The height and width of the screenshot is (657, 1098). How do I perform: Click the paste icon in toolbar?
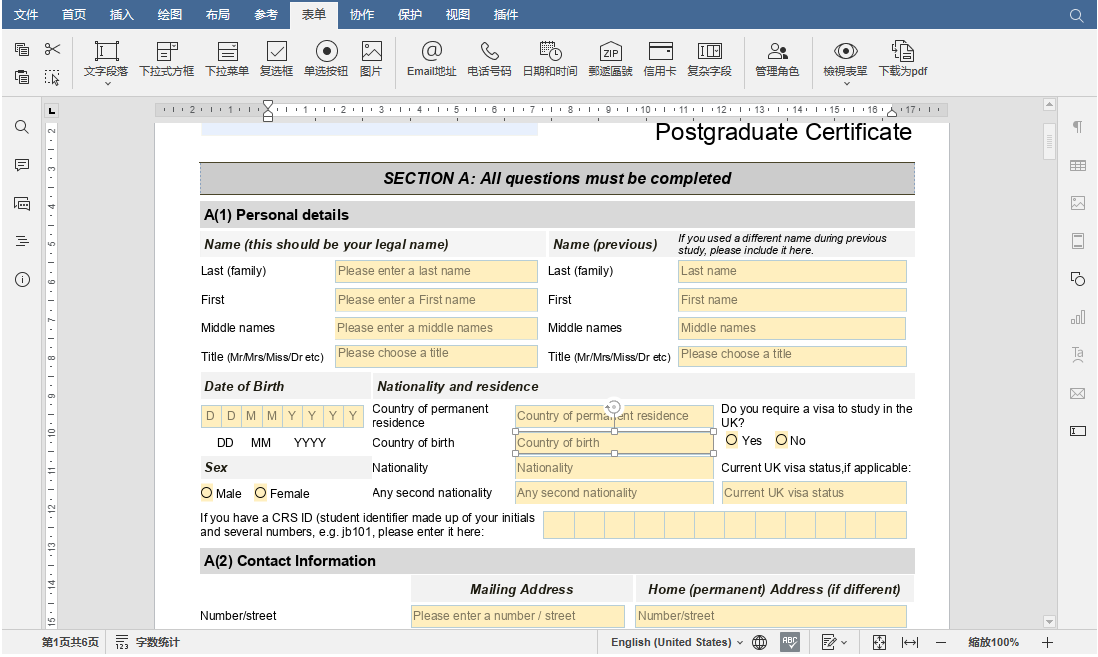click(22, 76)
